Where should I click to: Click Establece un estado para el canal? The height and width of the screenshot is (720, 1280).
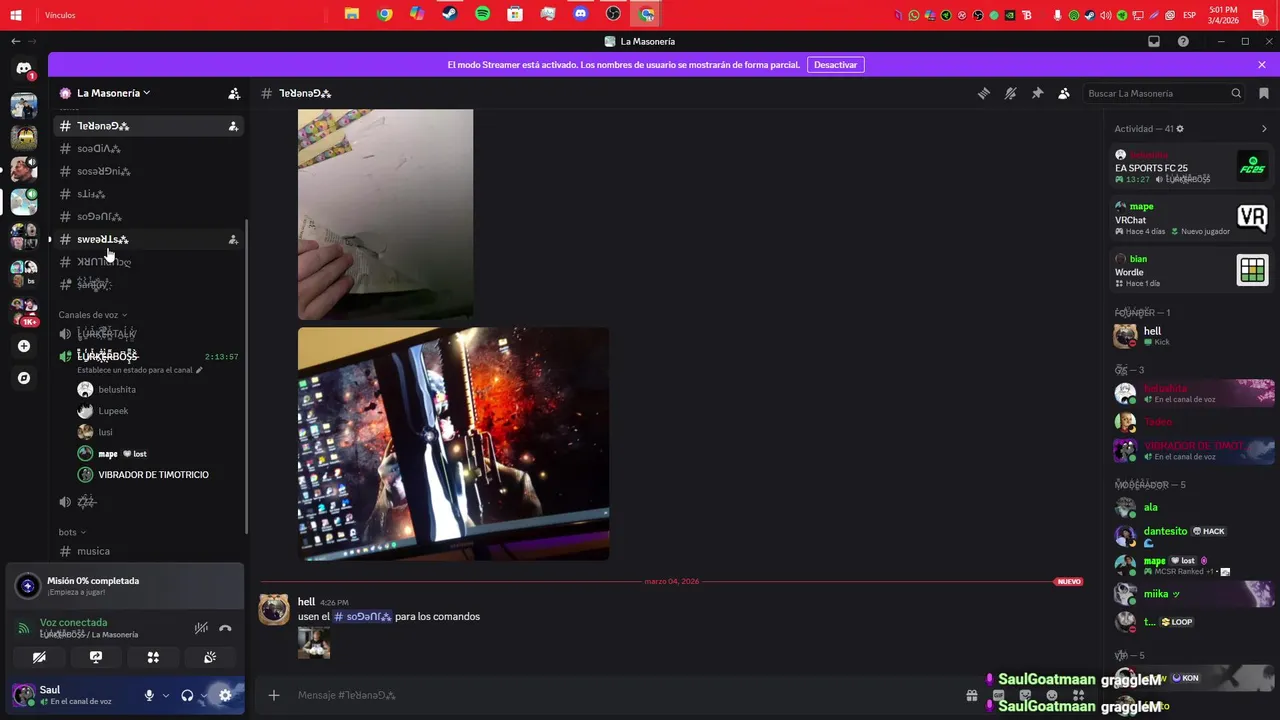click(140, 370)
